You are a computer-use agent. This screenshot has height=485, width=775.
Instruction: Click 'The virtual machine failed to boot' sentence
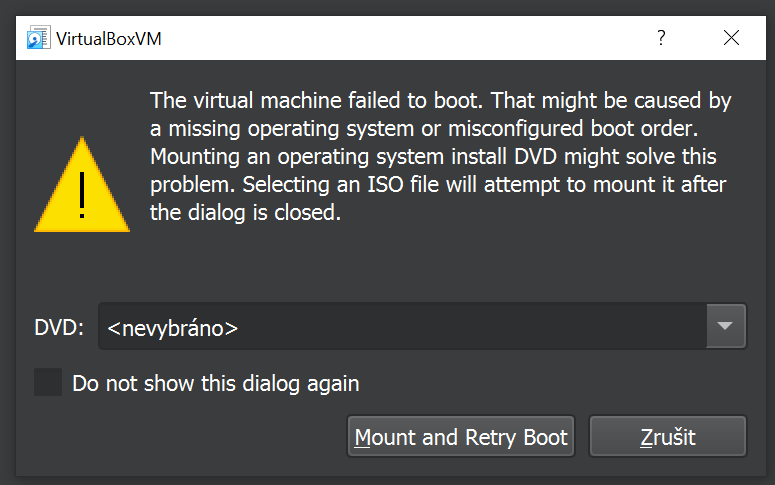(x=316, y=100)
